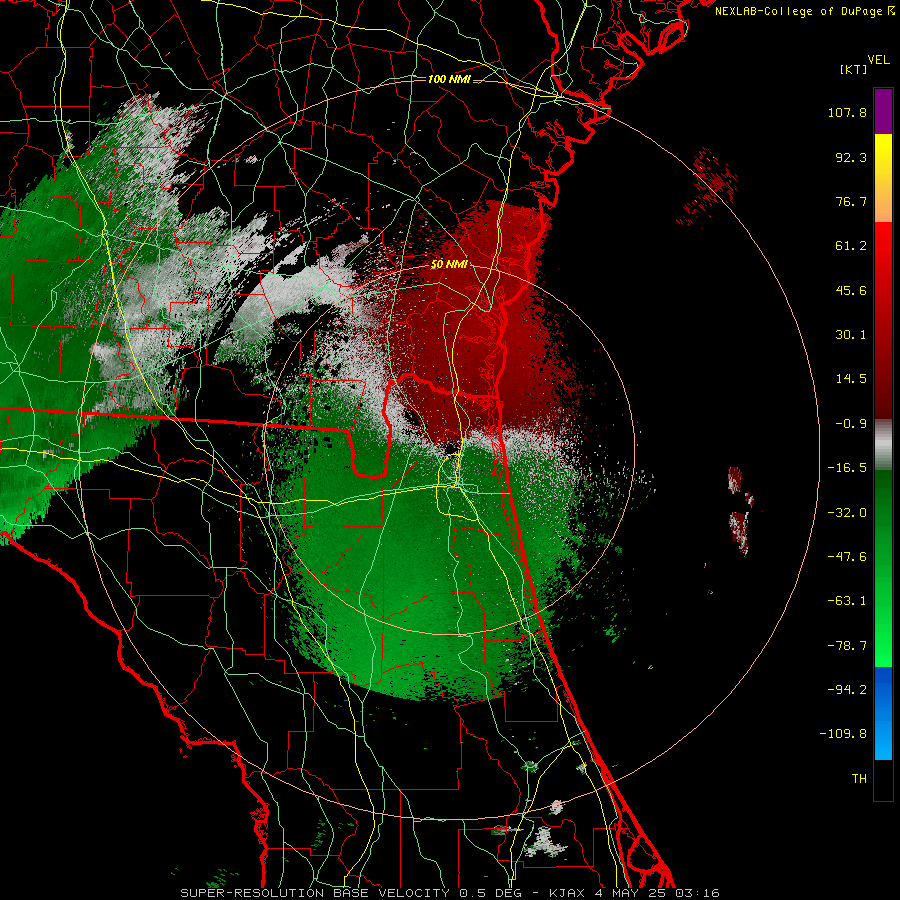The height and width of the screenshot is (900, 900).
Task: Click the 61.2 legend value
Action: [851, 246]
